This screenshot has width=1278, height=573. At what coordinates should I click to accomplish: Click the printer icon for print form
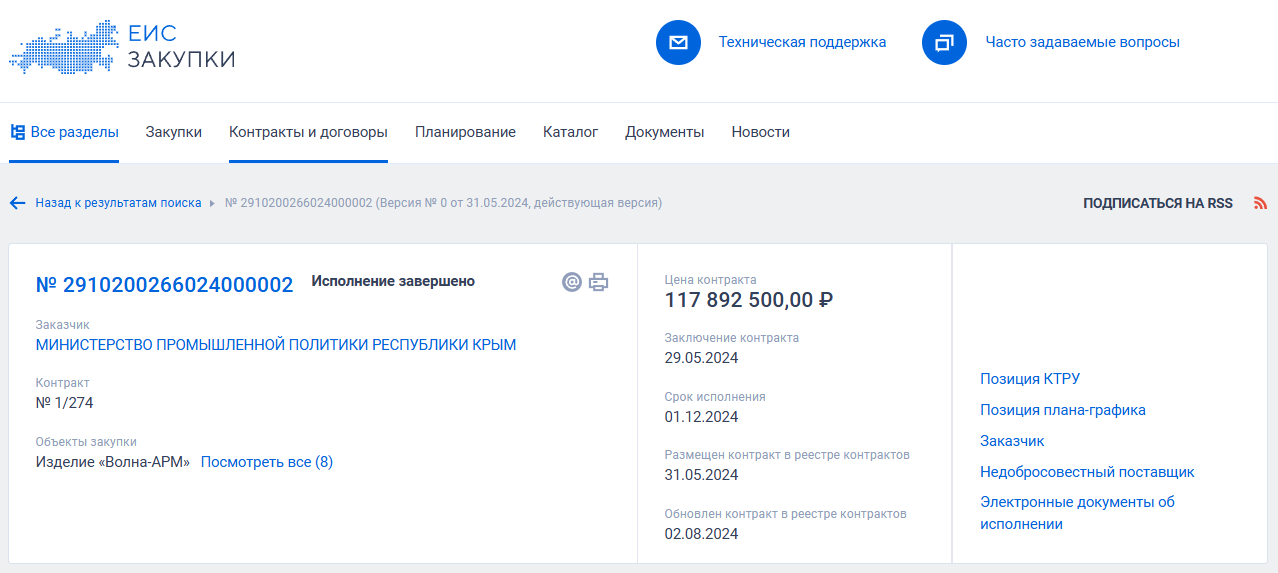click(599, 282)
